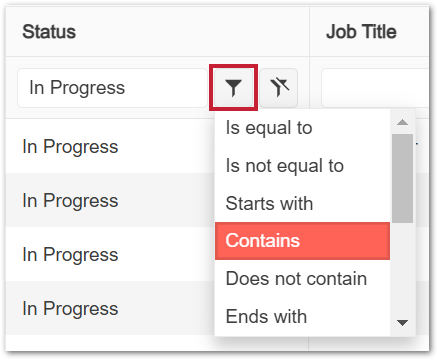The image size is (438, 360).
Task: Focus the Status filter text box
Action: 112,88
